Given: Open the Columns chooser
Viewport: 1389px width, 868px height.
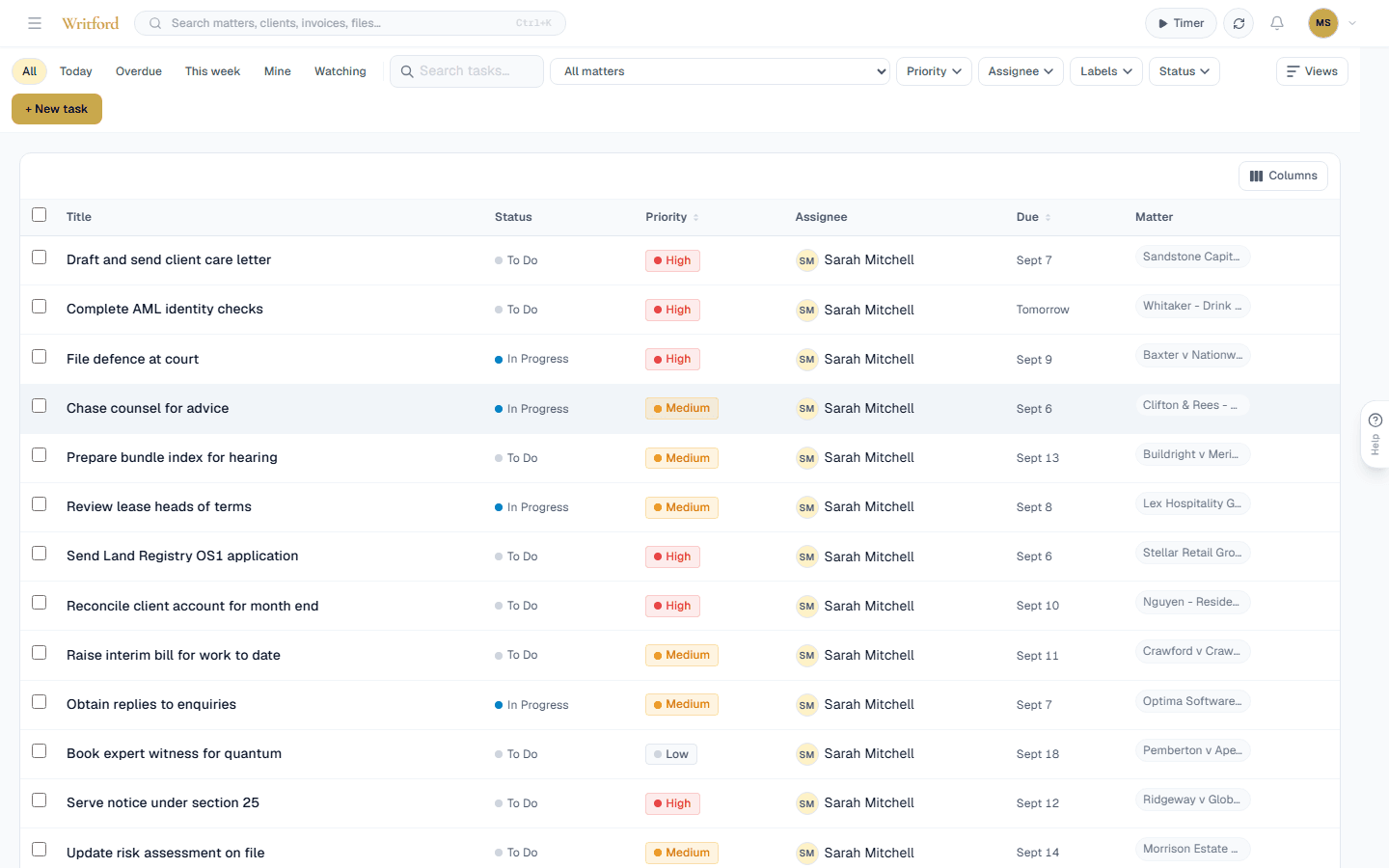Looking at the screenshot, I should point(1283,176).
